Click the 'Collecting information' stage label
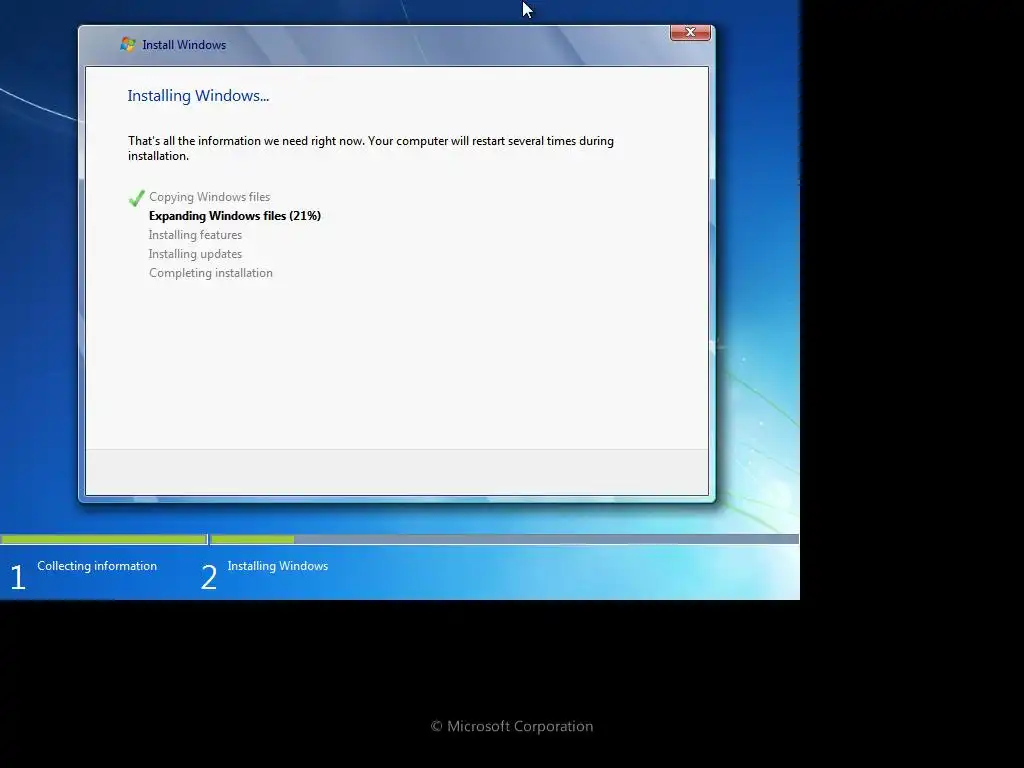The image size is (1024, 768). [97, 566]
